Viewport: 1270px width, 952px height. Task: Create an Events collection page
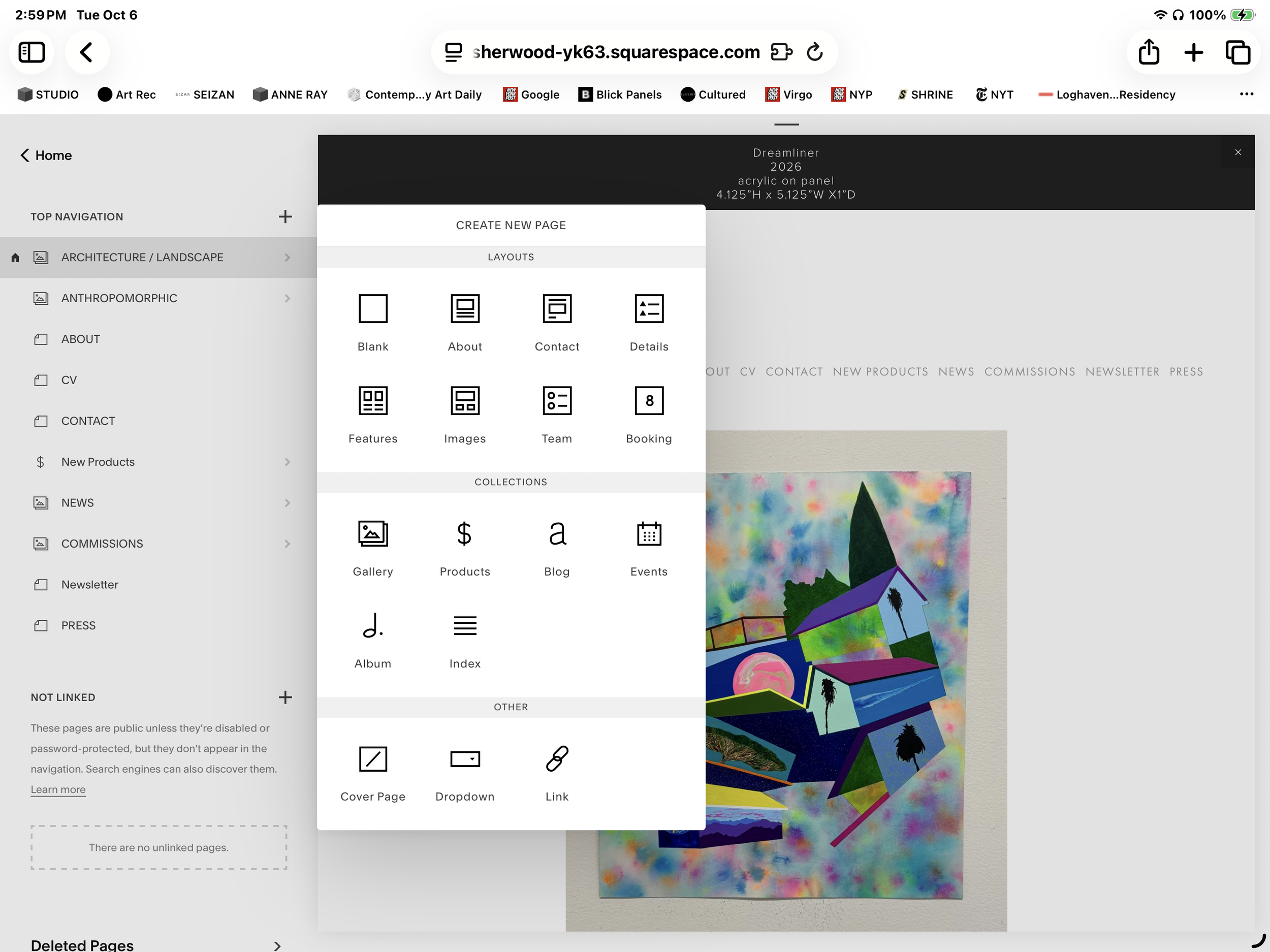(x=649, y=547)
